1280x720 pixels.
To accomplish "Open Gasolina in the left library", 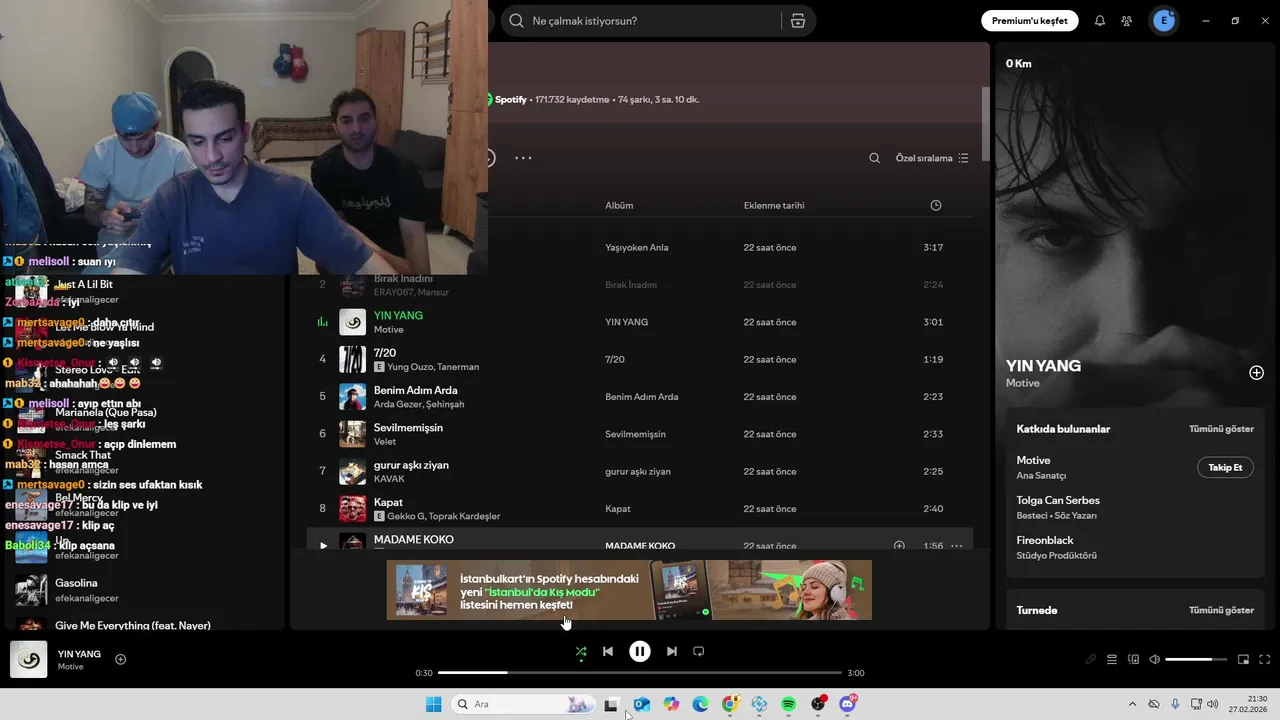I will pyautogui.click(x=76, y=583).
